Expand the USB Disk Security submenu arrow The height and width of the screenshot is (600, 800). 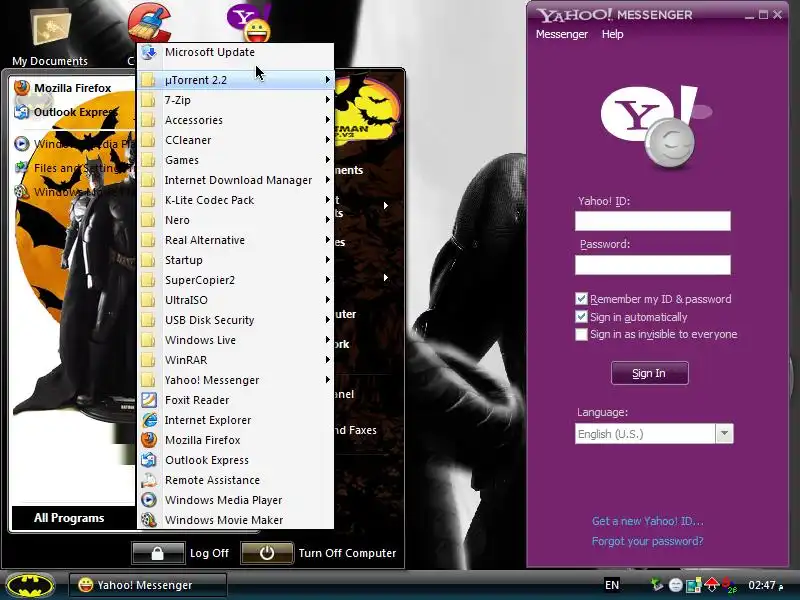(328, 320)
